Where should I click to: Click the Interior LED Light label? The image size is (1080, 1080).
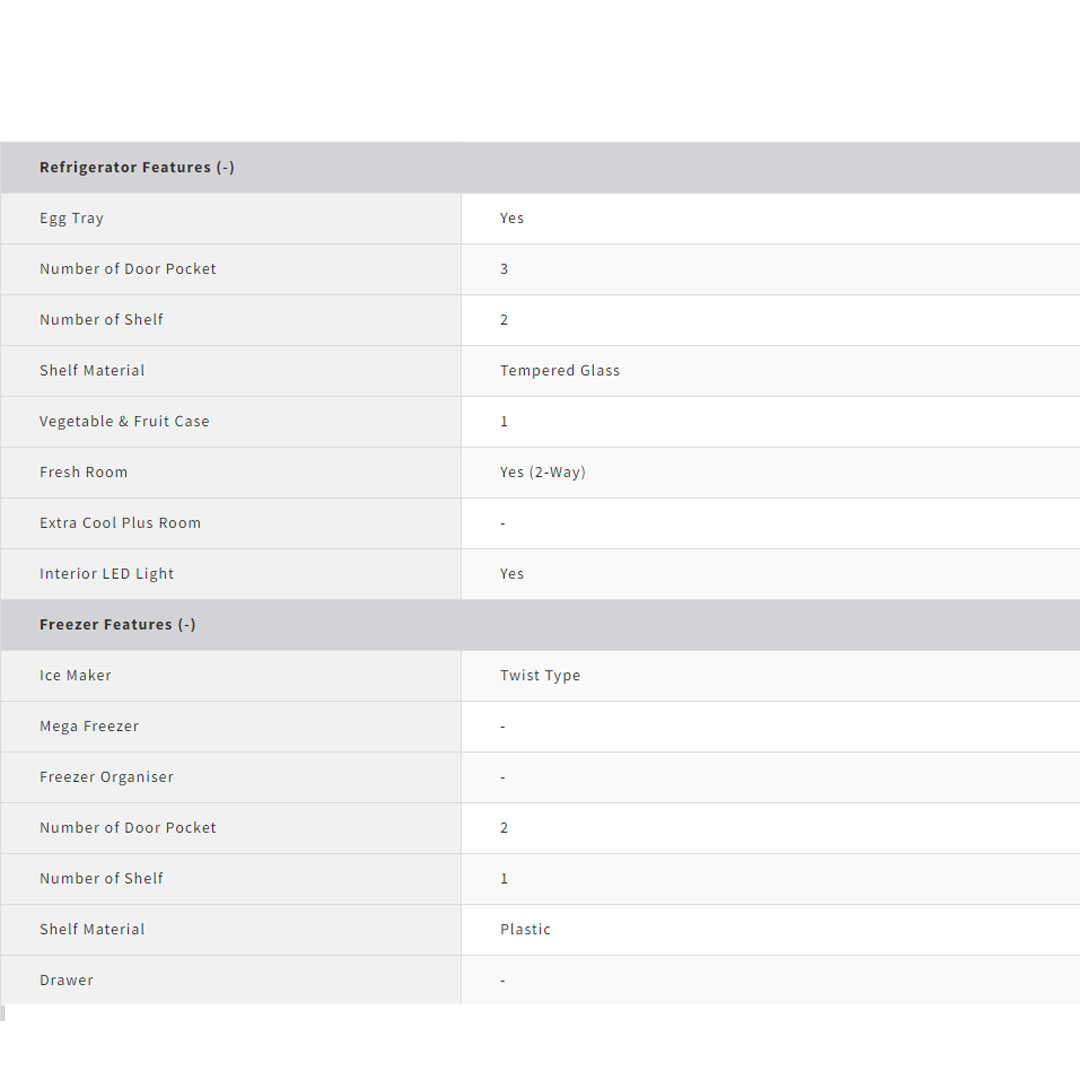tap(107, 574)
